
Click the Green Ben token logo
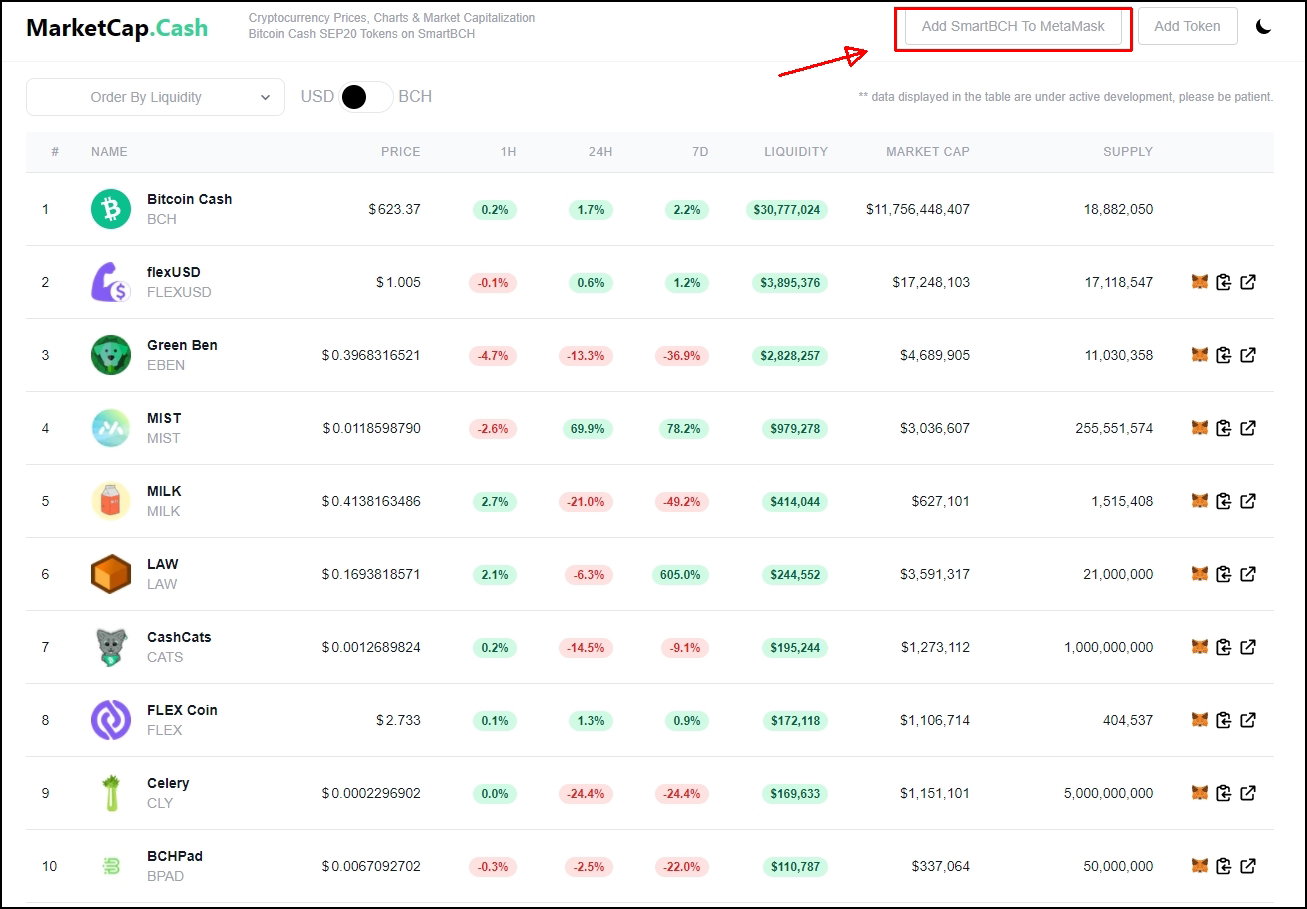point(111,355)
